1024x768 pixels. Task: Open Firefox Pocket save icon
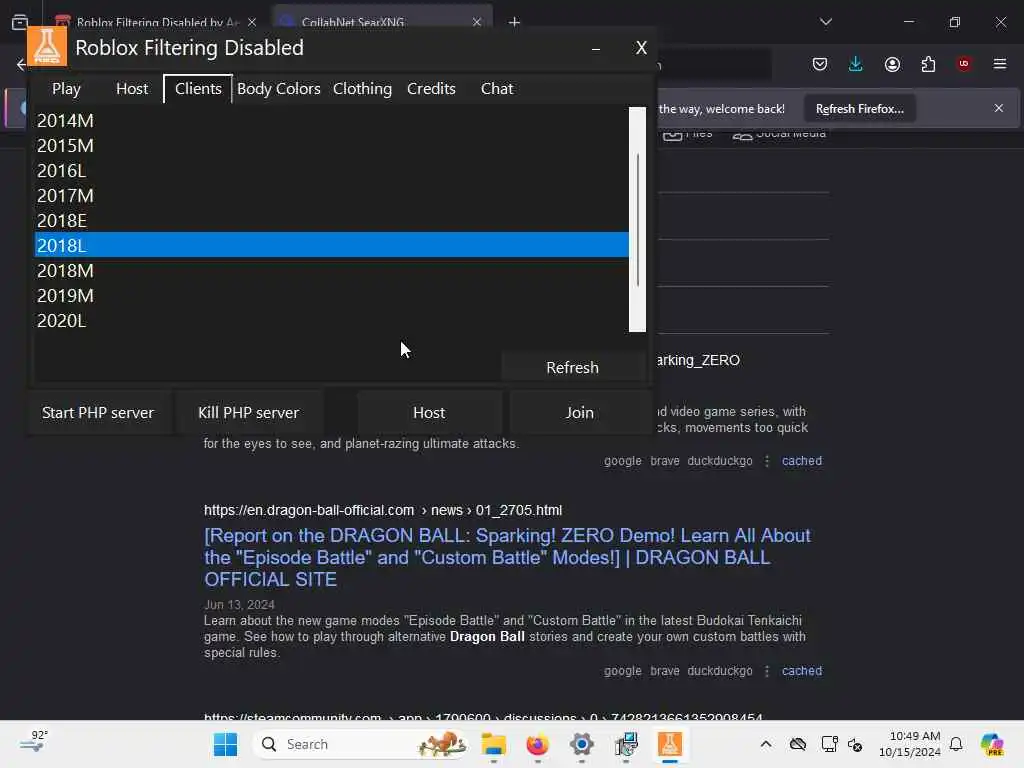(x=820, y=64)
